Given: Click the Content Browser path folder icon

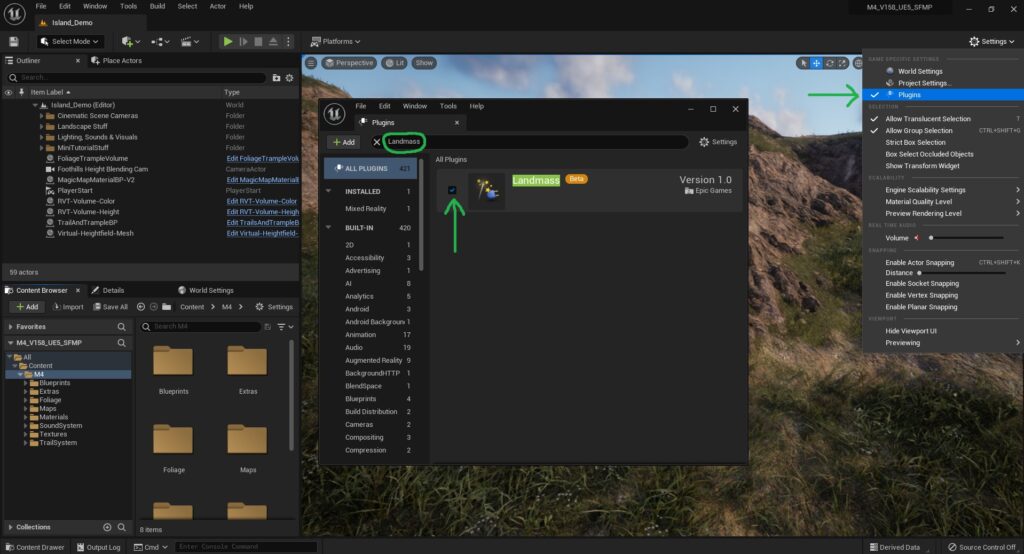Looking at the screenshot, I should 167,306.
